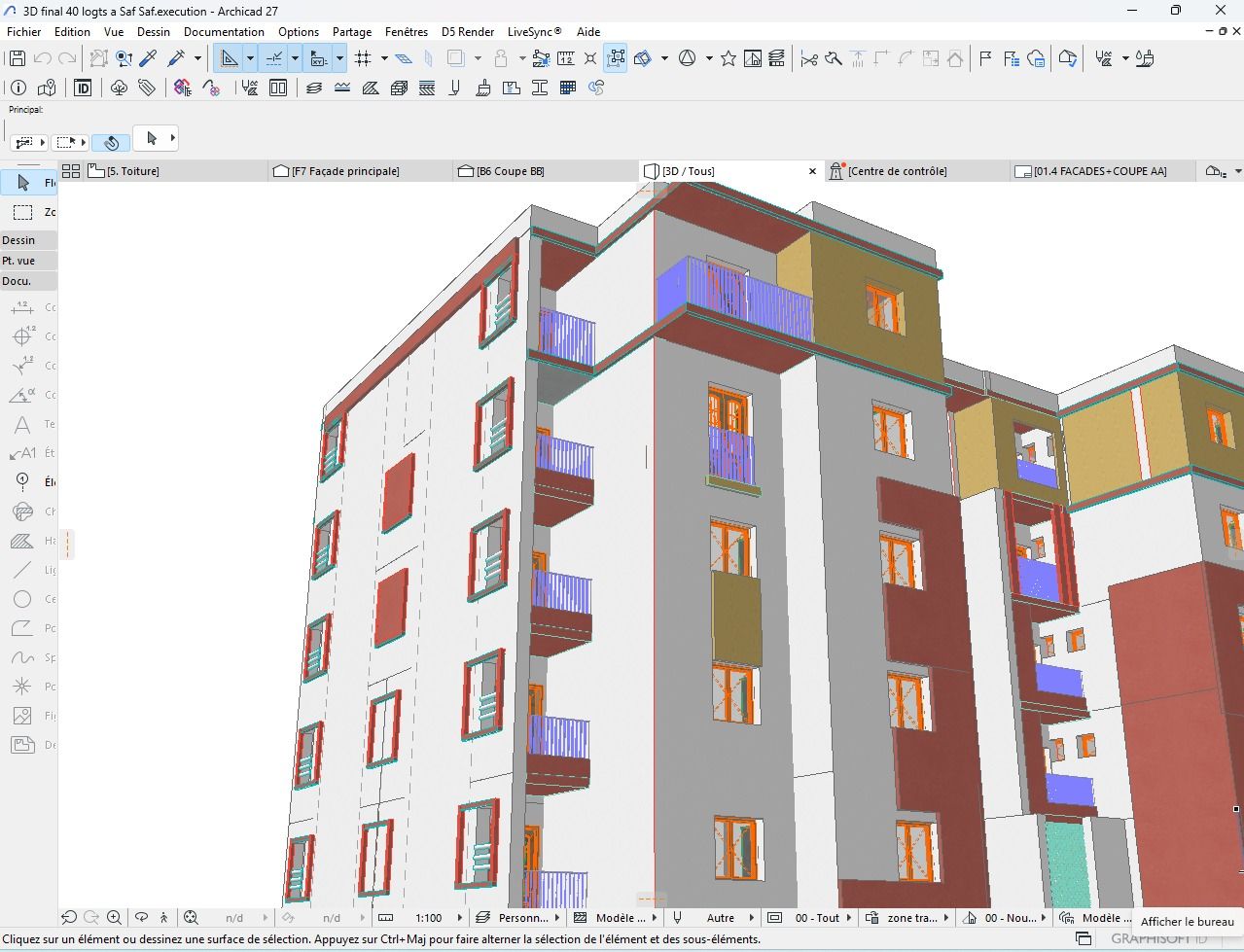This screenshot has height=952, width=1244.
Task: Open the Documentation menu
Action: coord(224,32)
